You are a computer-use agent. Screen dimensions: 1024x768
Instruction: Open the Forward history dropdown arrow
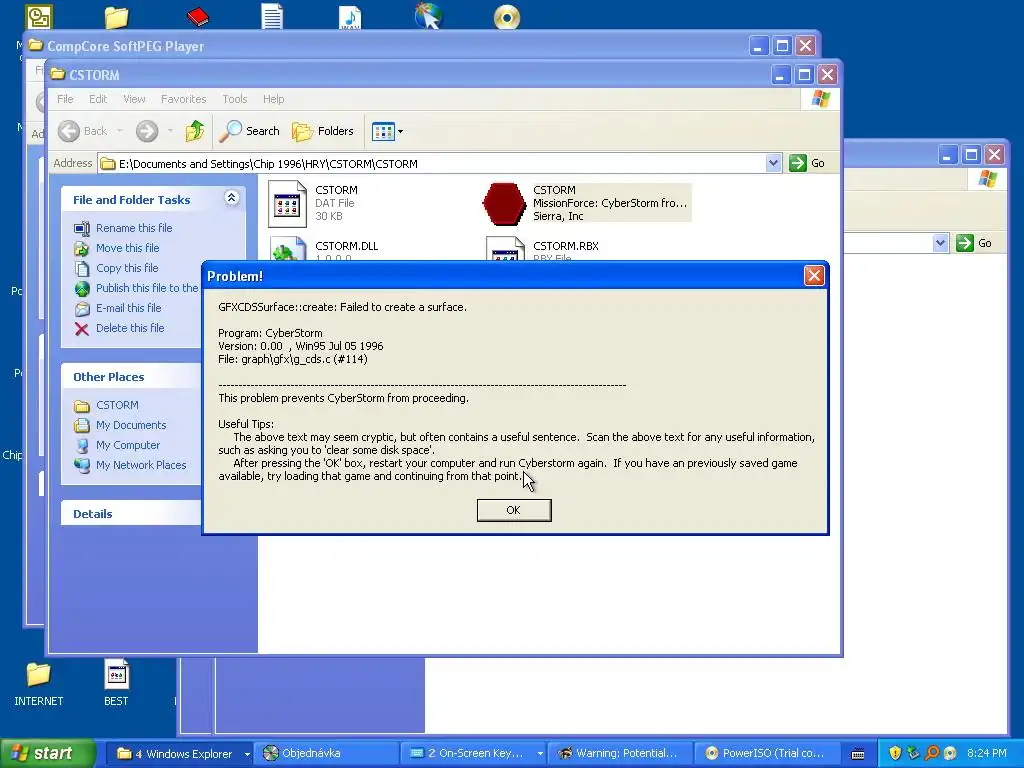pos(170,131)
